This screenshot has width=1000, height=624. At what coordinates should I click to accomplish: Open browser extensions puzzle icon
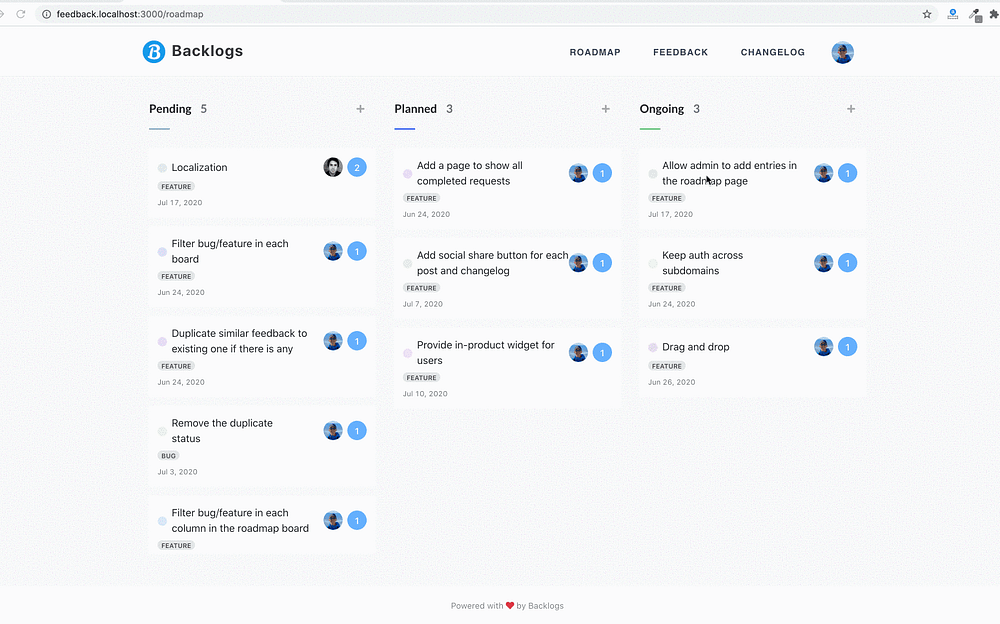(x=994, y=14)
